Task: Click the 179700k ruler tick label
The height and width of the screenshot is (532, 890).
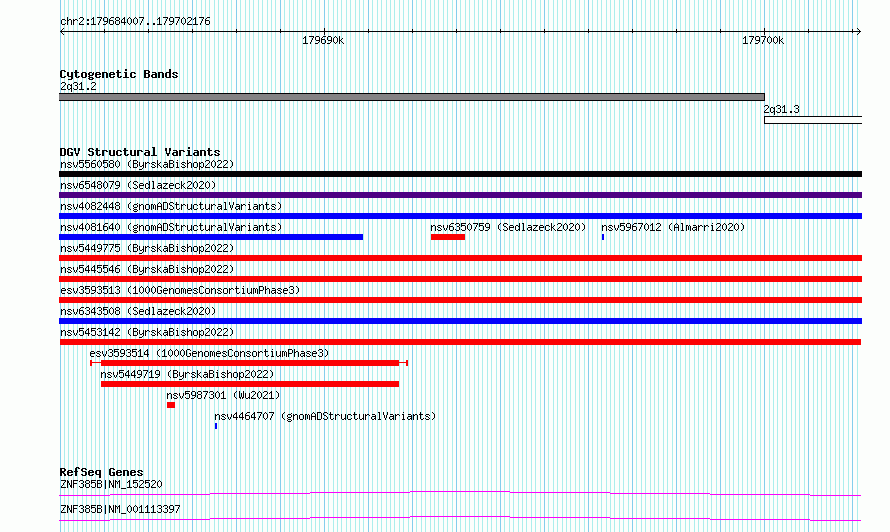Action: click(x=763, y=41)
